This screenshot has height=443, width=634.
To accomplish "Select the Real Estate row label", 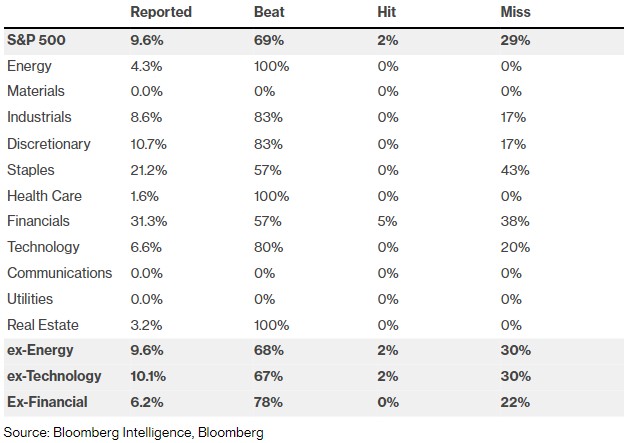I will (42, 325).
